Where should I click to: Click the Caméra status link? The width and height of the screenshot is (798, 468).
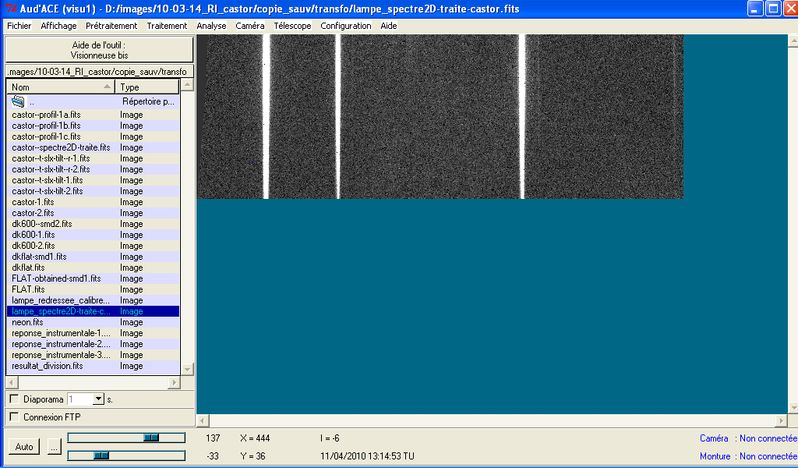[748, 438]
